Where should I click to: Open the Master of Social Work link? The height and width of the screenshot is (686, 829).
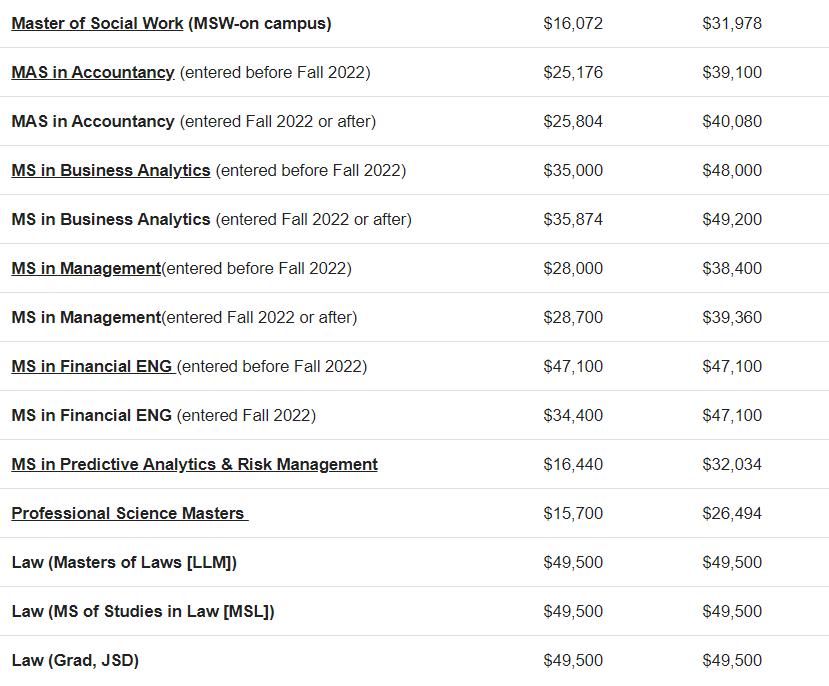(x=97, y=23)
